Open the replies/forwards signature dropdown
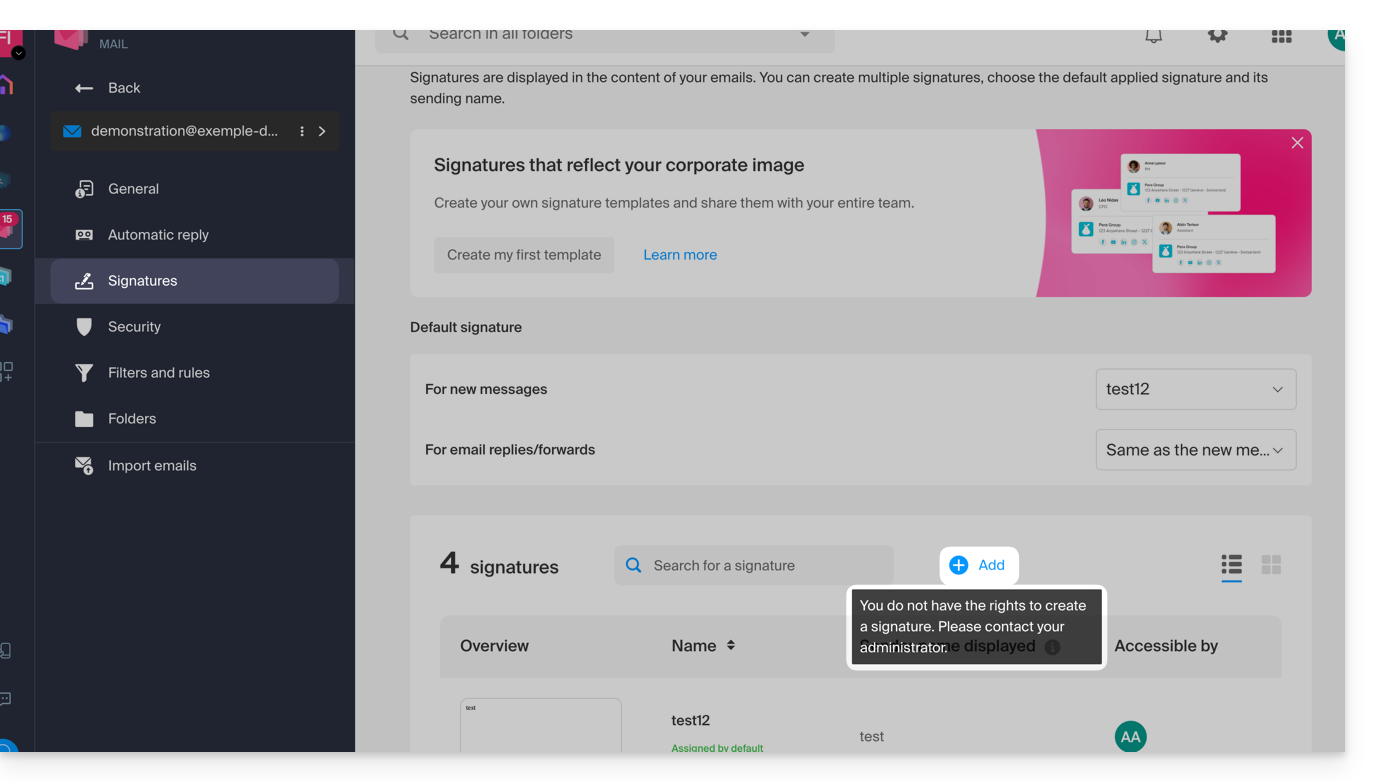The image size is (1375, 782). click(x=1195, y=450)
